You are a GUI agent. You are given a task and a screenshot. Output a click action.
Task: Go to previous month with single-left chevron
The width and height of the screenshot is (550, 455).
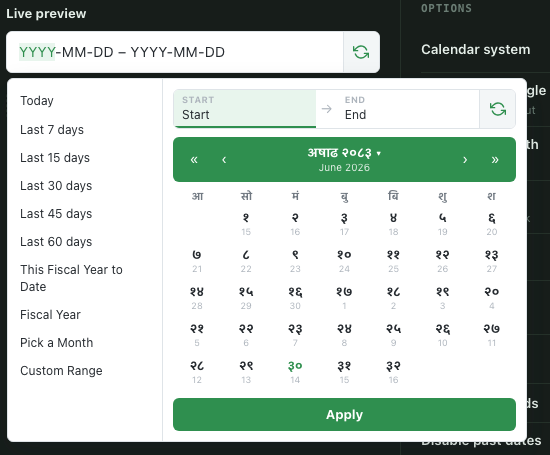224,160
